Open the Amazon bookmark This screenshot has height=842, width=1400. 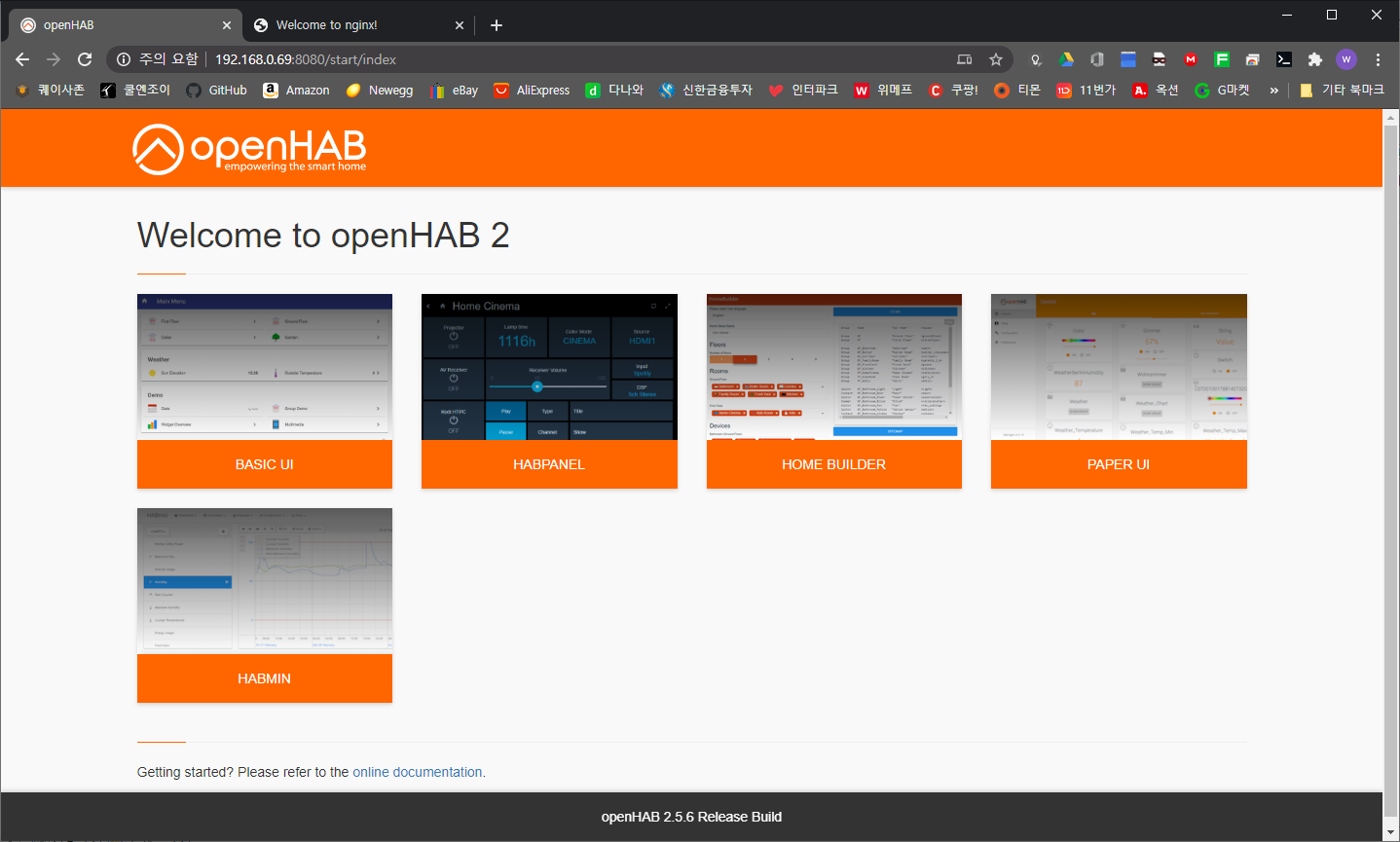(x=297, y=90)
